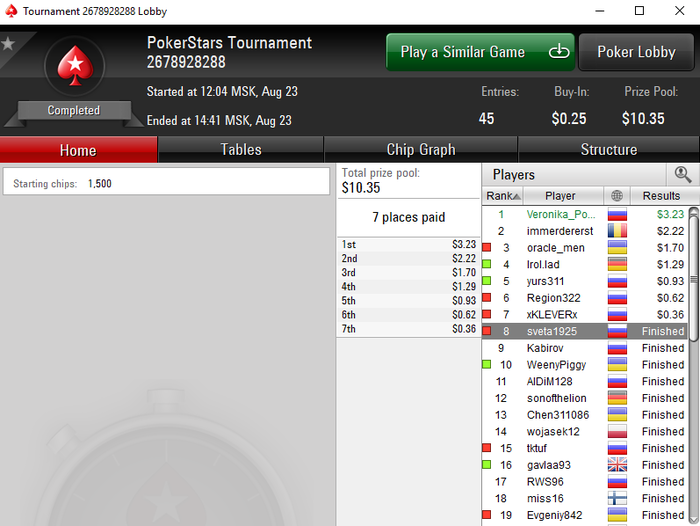The width and height of the screenshot is (700, 526).
Task: Select player Veronika_Po... in list
Action: pyautogui.click(x=585, y=214)
